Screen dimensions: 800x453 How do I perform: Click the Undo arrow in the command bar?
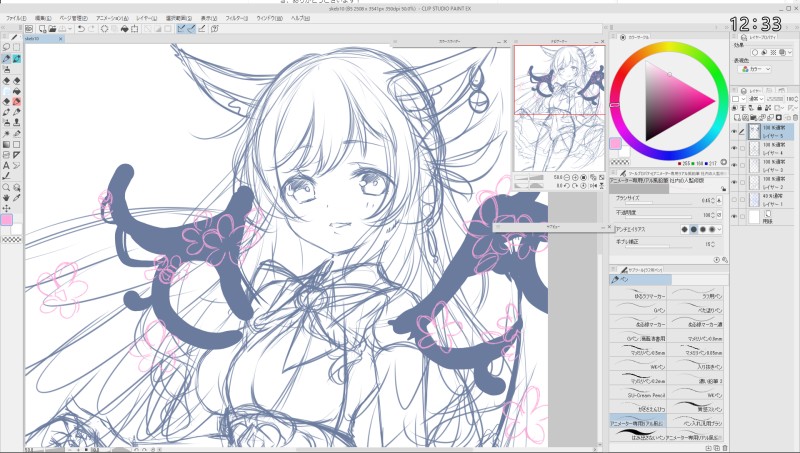81,29
